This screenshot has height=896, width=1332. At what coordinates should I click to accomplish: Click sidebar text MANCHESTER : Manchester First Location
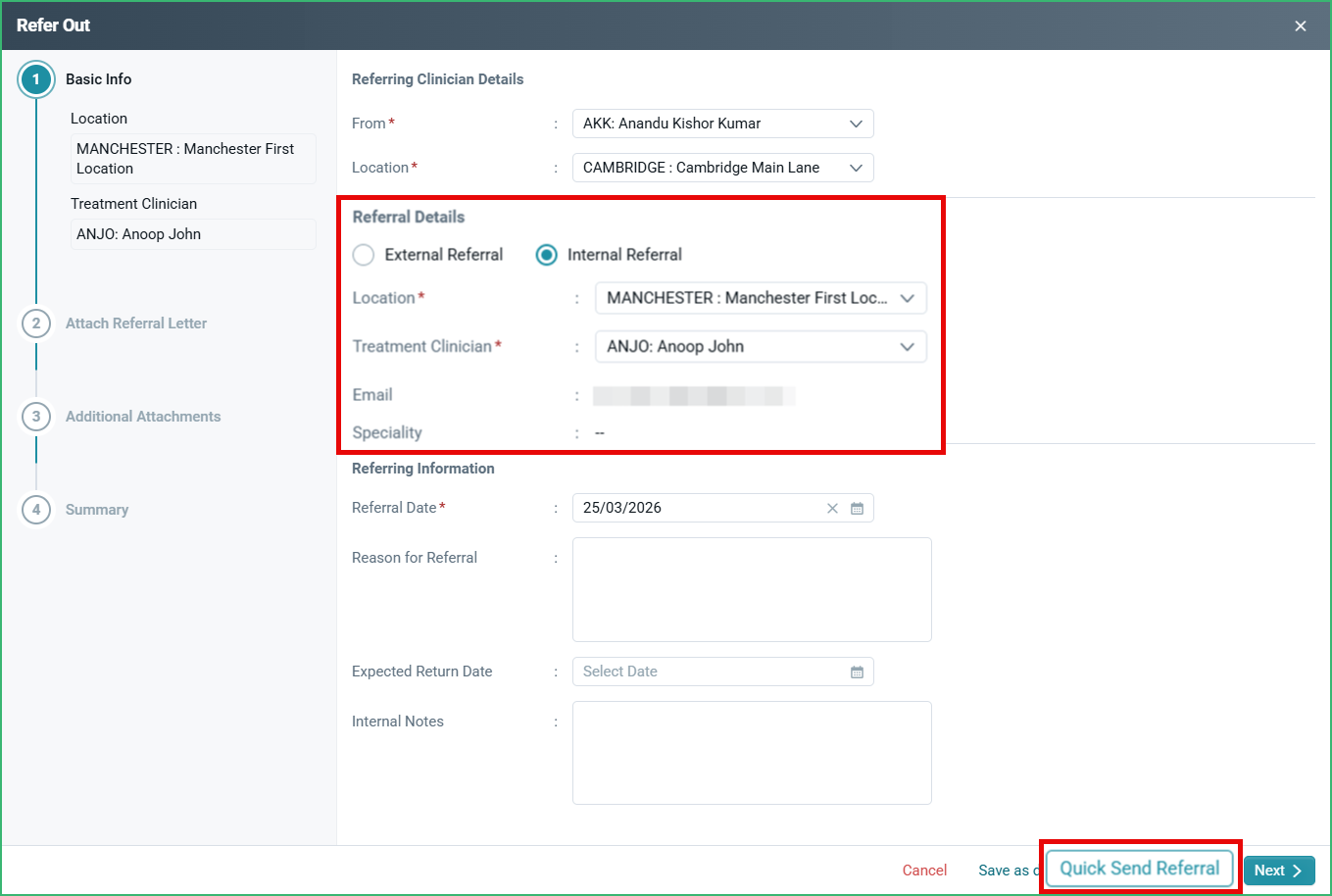[x=193, y=159]
